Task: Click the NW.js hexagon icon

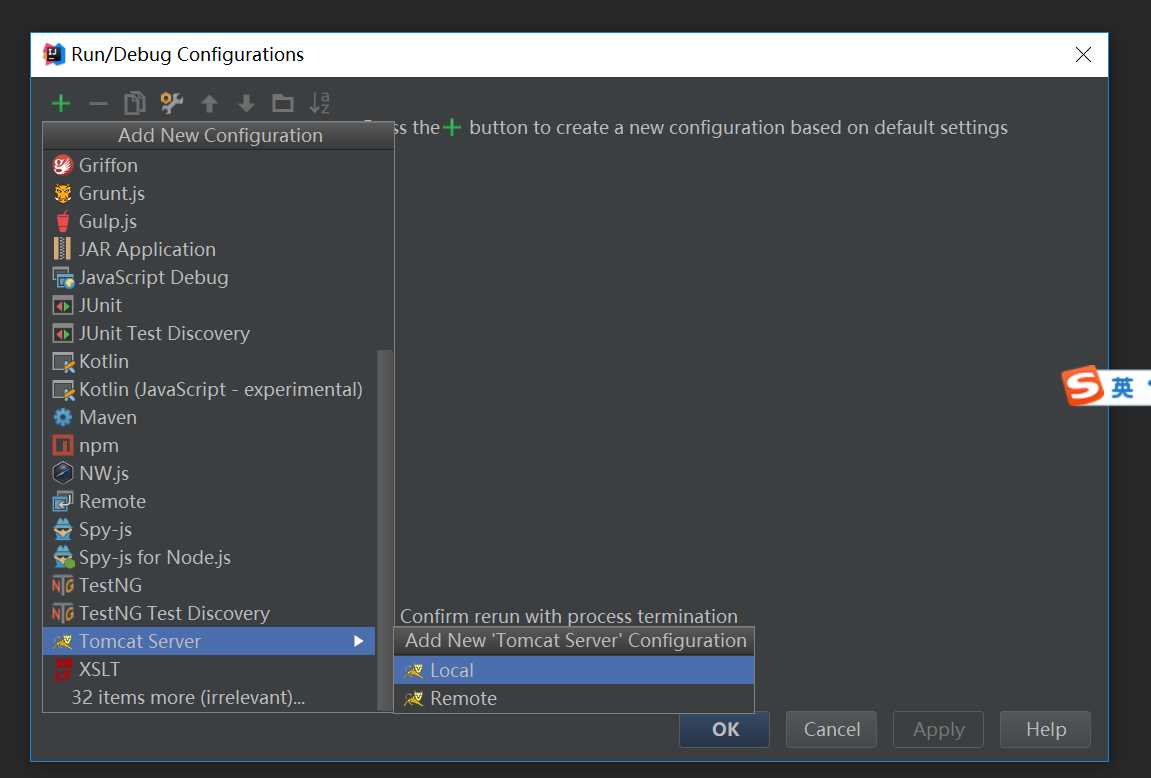Action: [62, 473]
